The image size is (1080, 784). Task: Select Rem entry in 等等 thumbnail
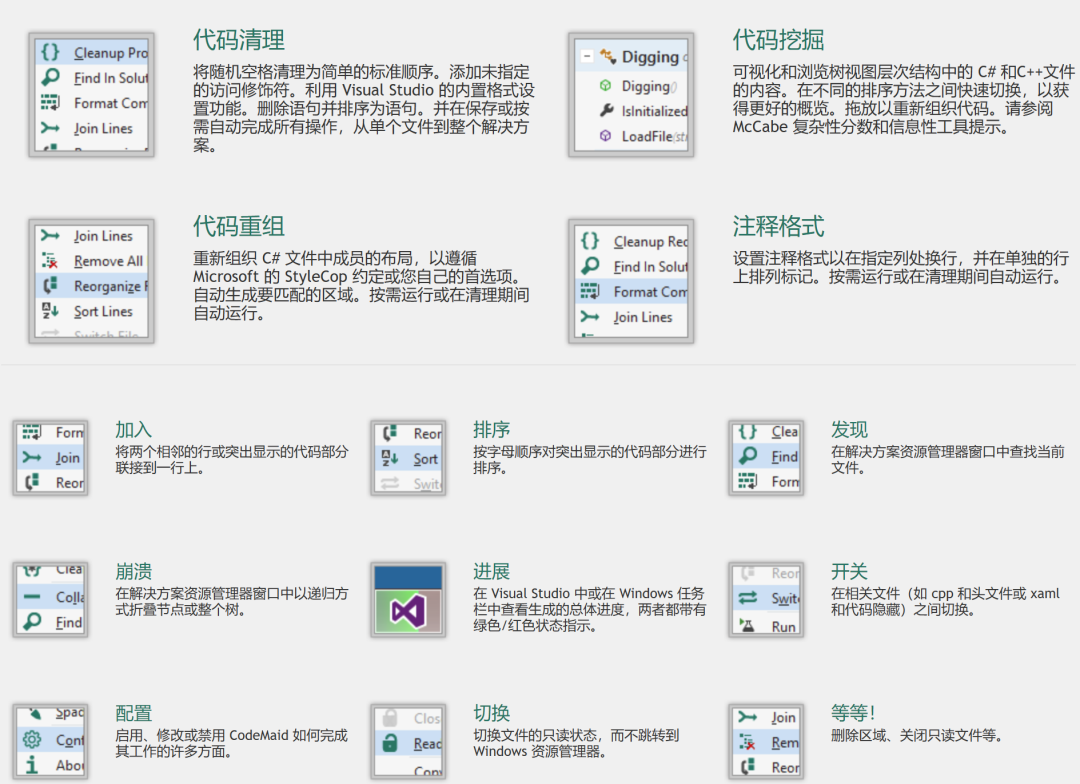click(x=766, y=742)
